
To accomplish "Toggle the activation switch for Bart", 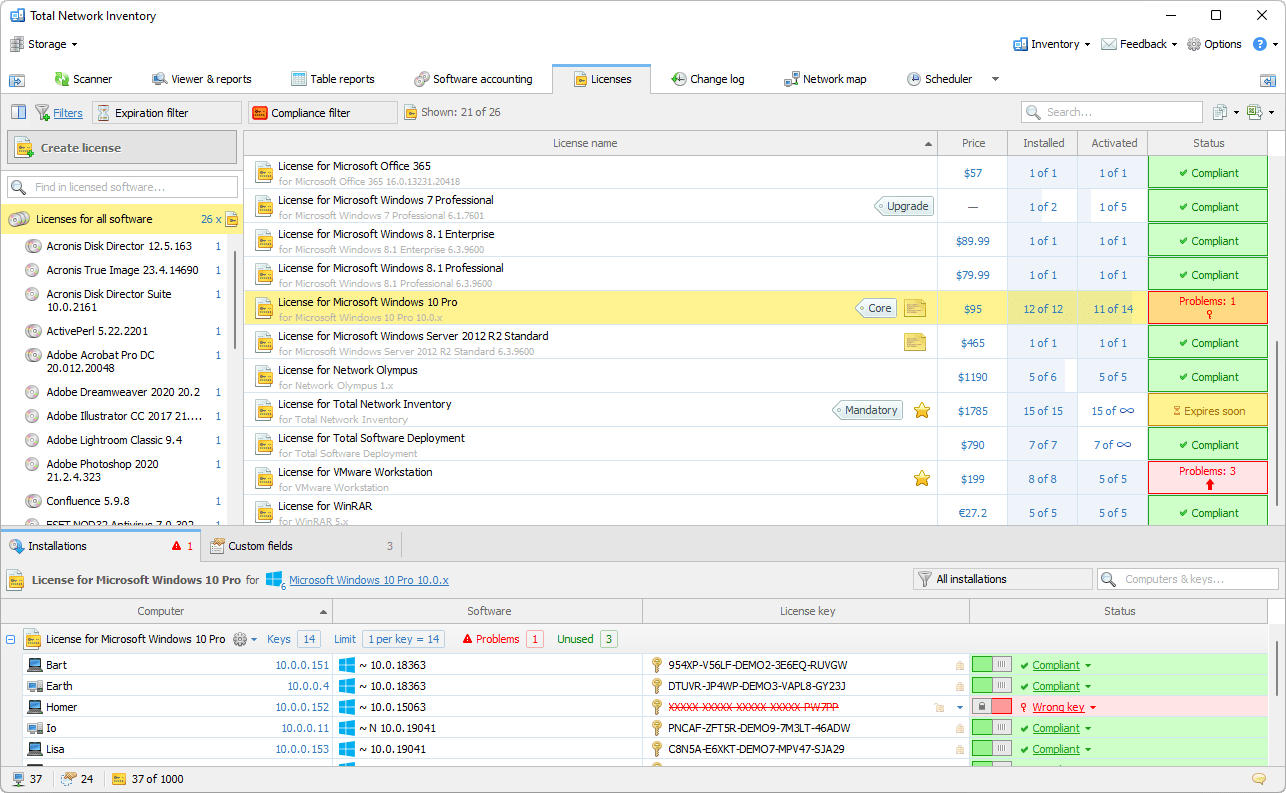I will (992, 665).
